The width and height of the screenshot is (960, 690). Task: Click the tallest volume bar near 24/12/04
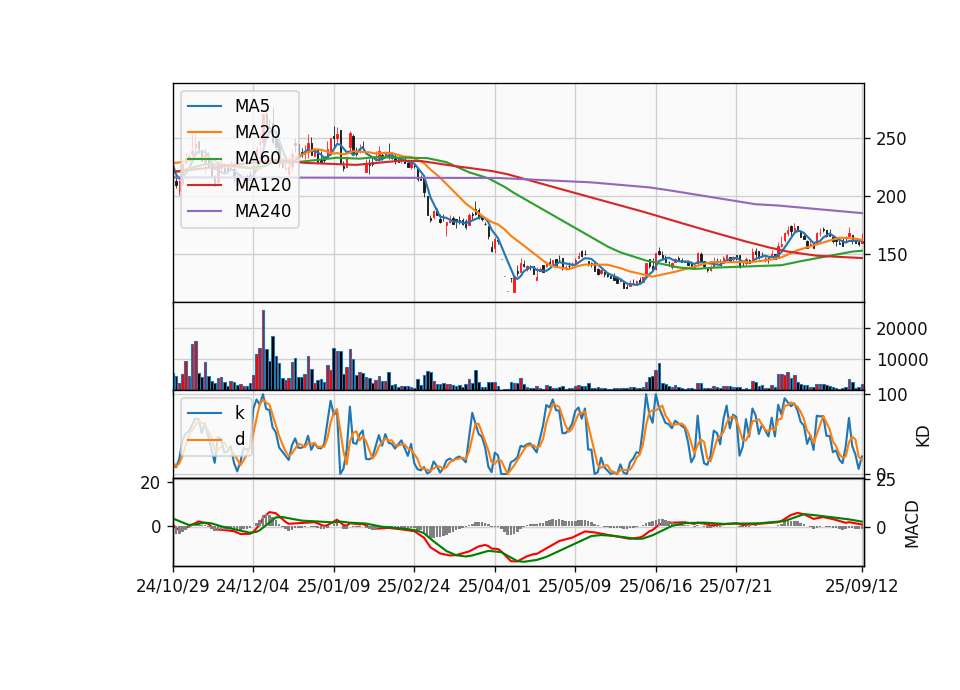(263, 350)
